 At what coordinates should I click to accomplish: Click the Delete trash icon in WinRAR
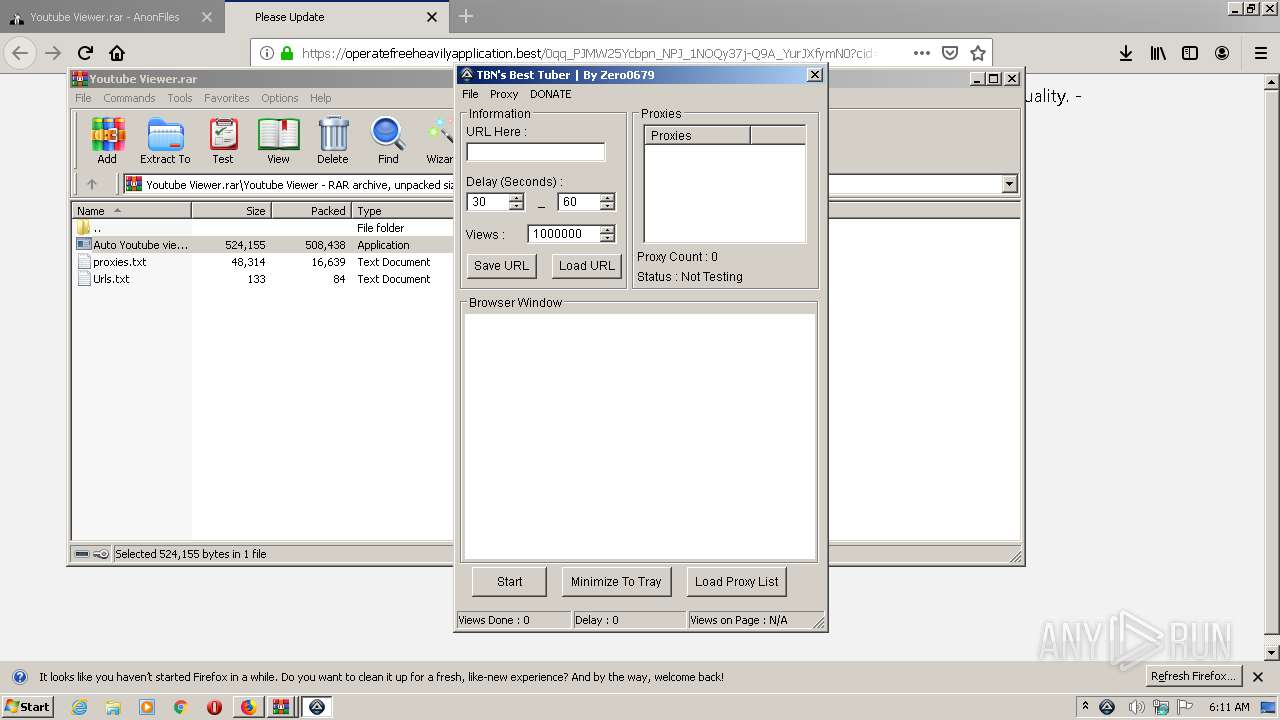tap(333, 141)
